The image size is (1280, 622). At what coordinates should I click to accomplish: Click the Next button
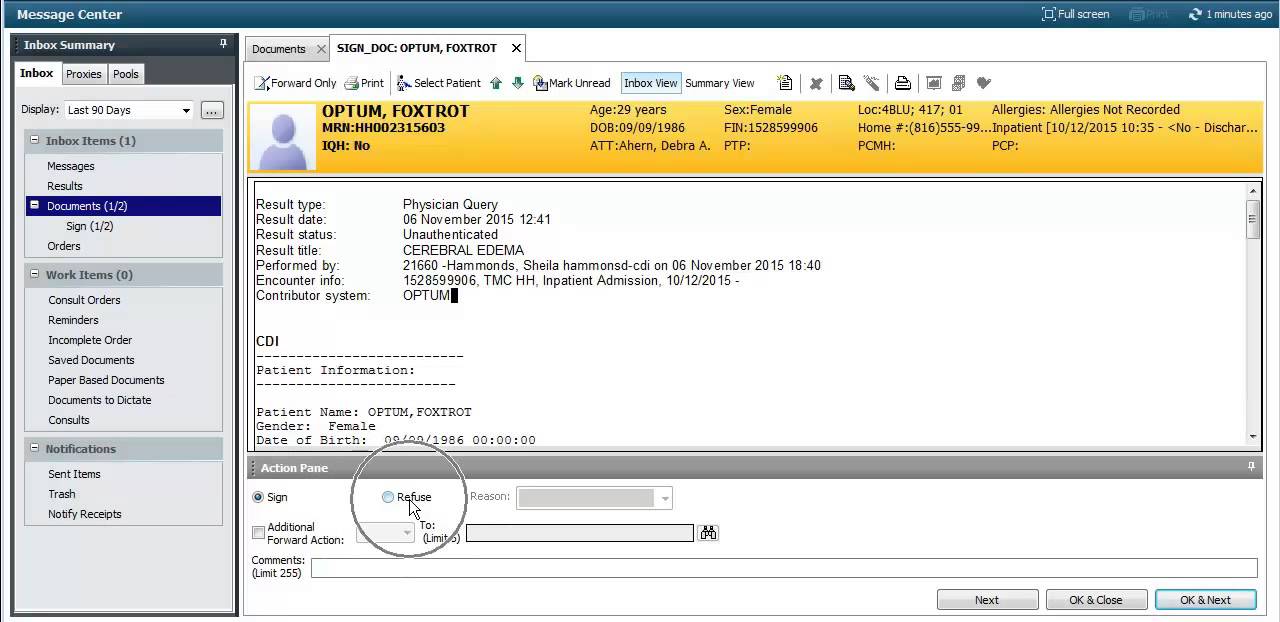pos(987,600)
